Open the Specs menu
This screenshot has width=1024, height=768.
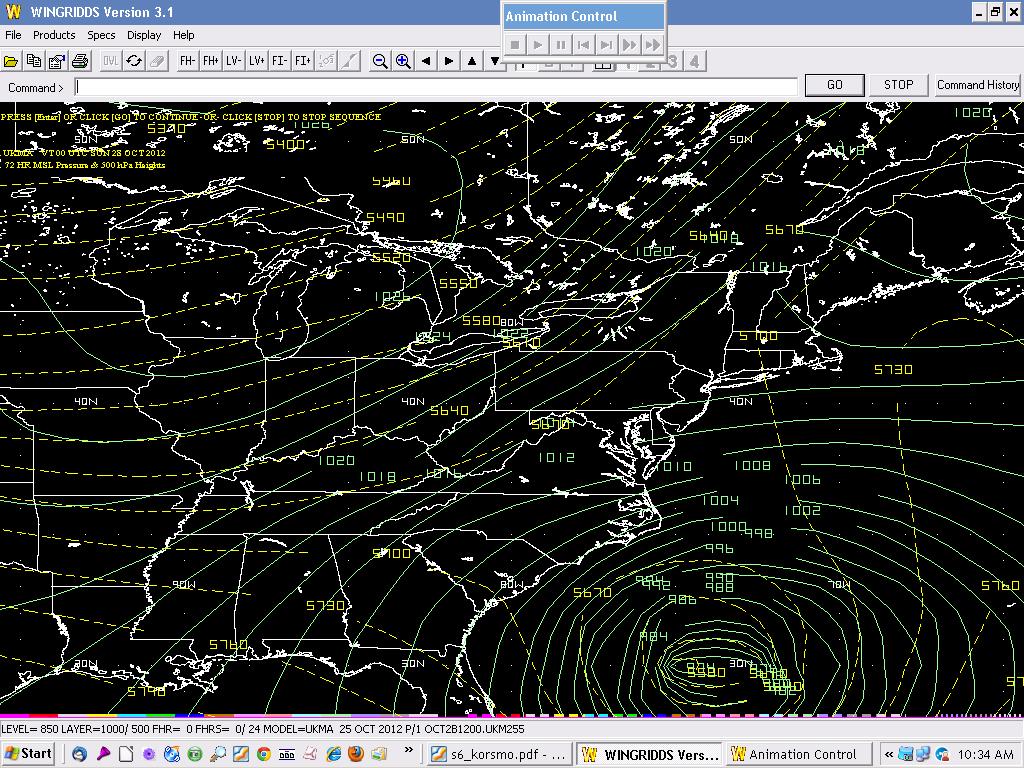(x=101, y=35)
